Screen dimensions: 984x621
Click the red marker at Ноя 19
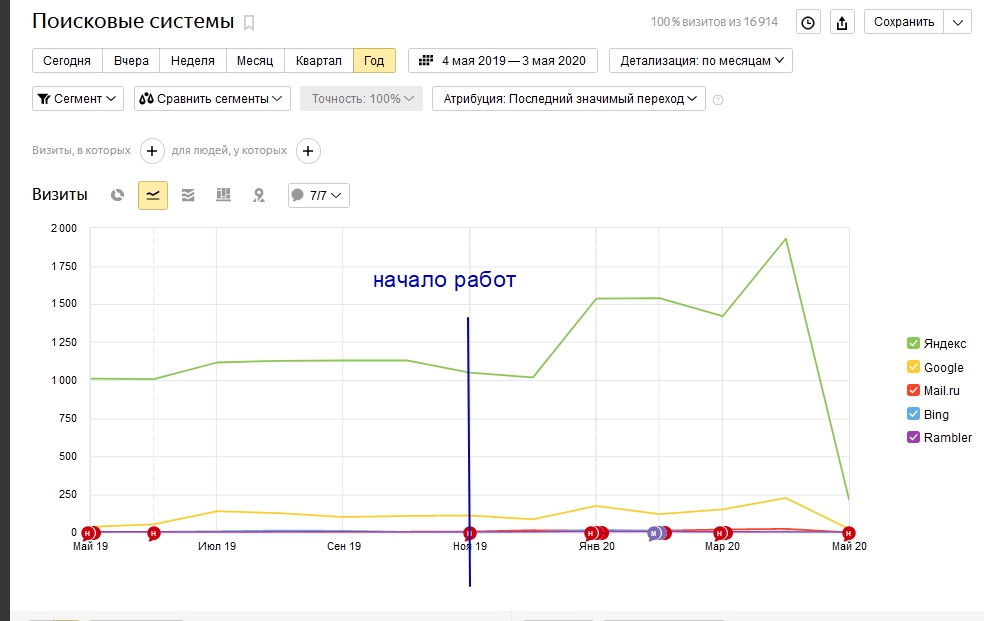(469, 533)
